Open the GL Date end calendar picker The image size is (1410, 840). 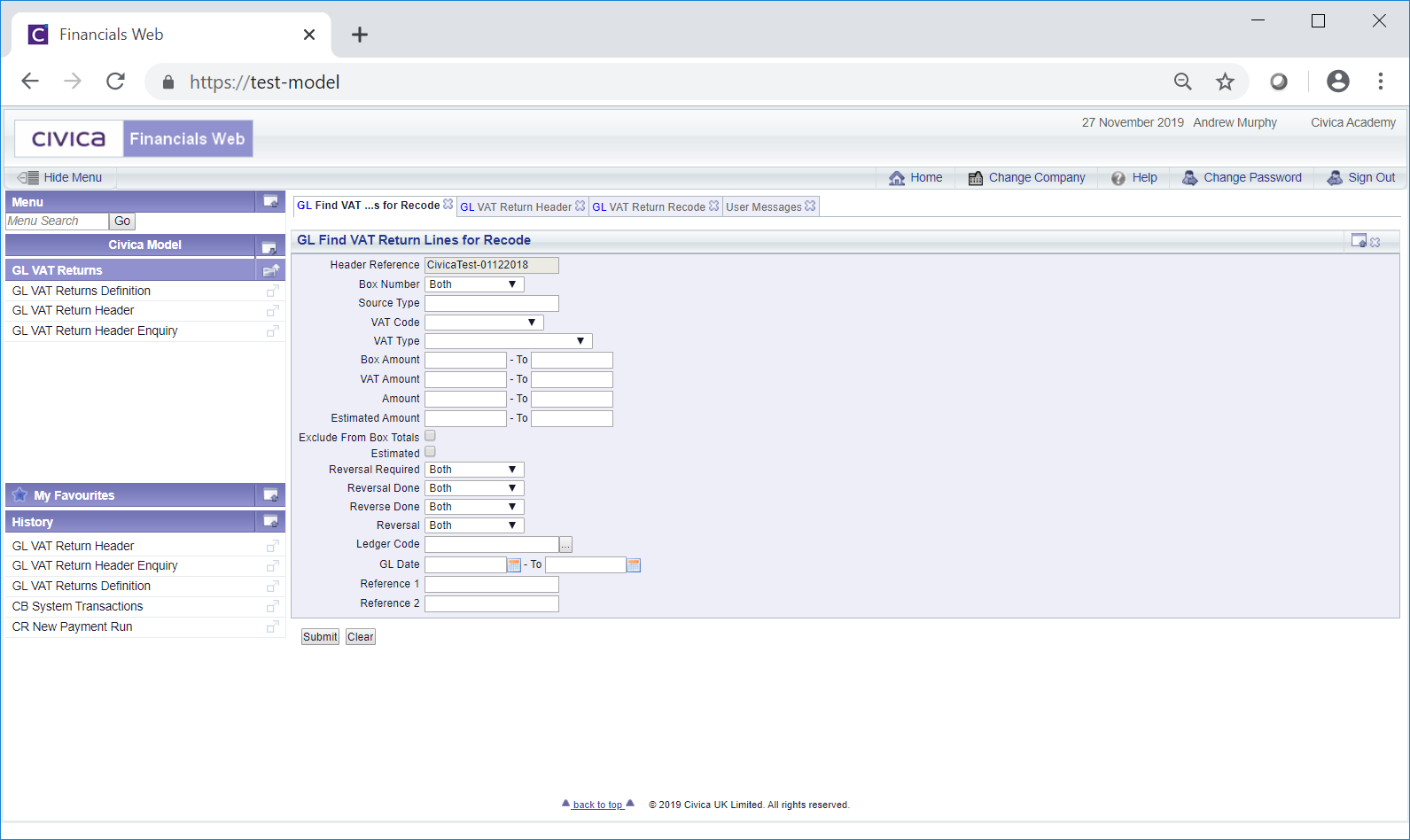click(x=634, y=565)
